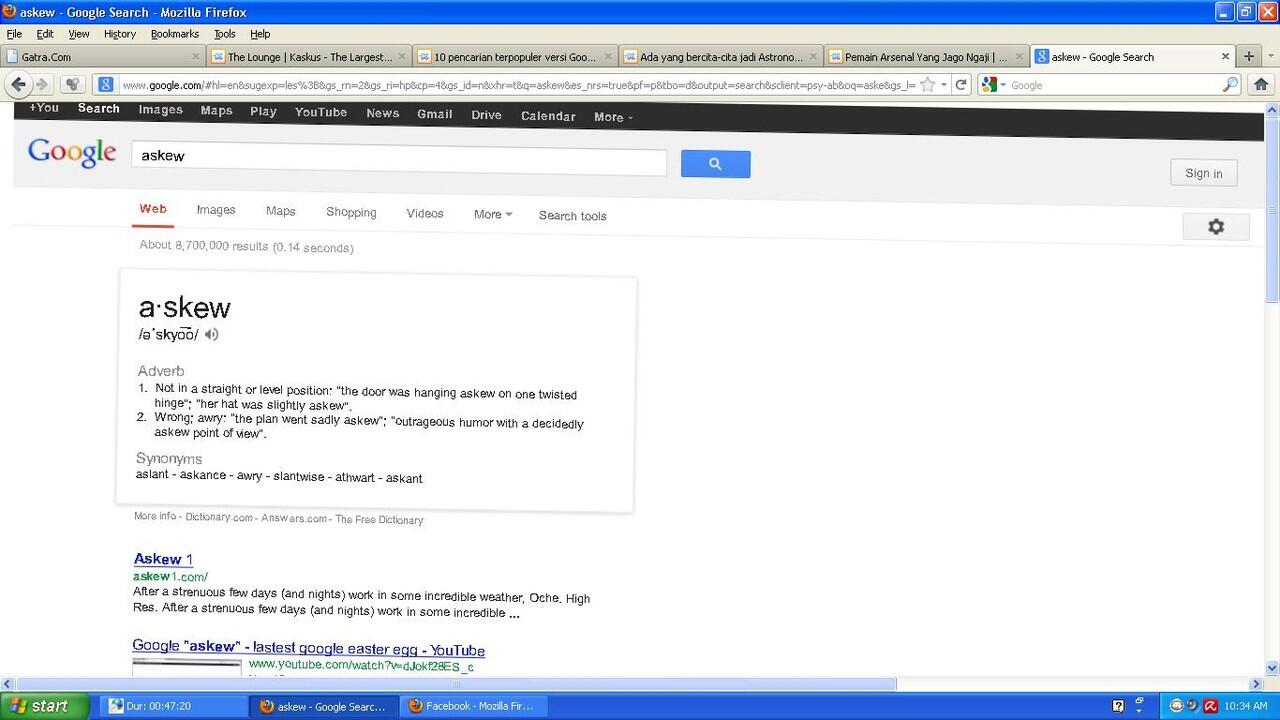Screen dimensions: 1280x720
Task: Switch to the Ada yang bercita-cita tab
Action: 721,57
